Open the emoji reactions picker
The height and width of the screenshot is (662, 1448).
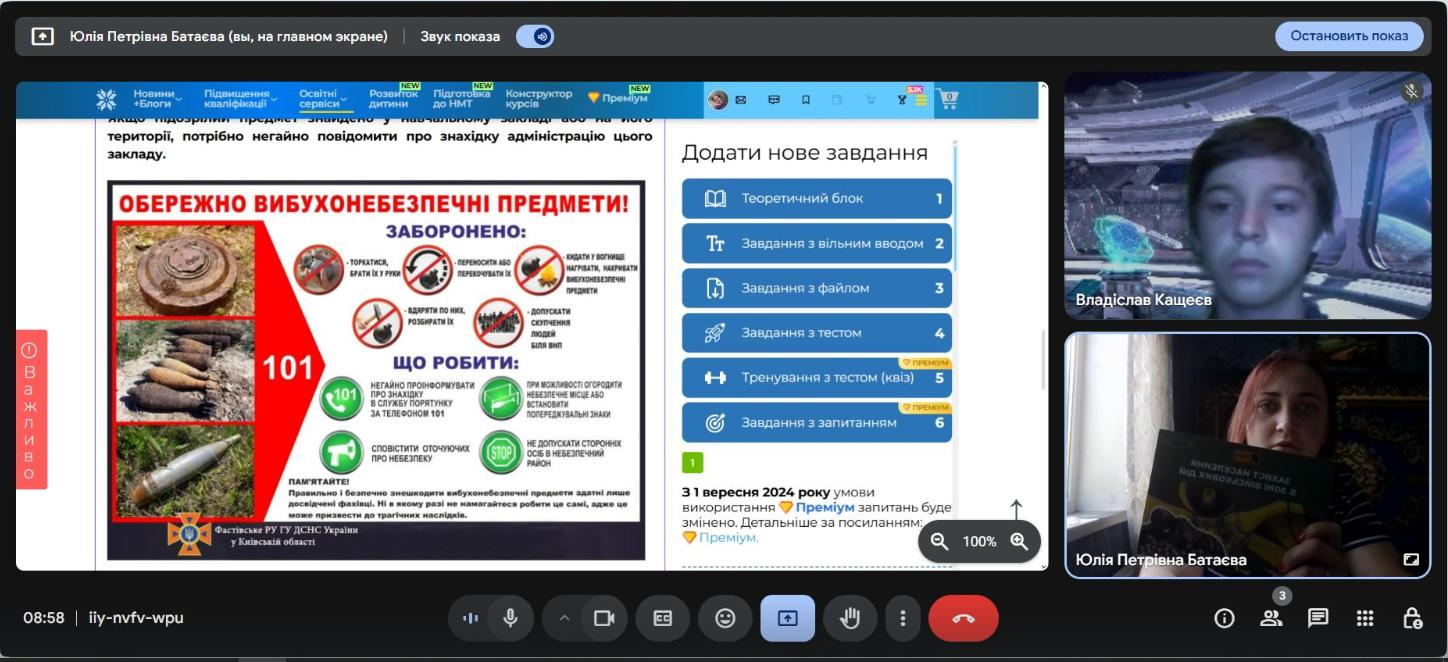tap(725, 618)
